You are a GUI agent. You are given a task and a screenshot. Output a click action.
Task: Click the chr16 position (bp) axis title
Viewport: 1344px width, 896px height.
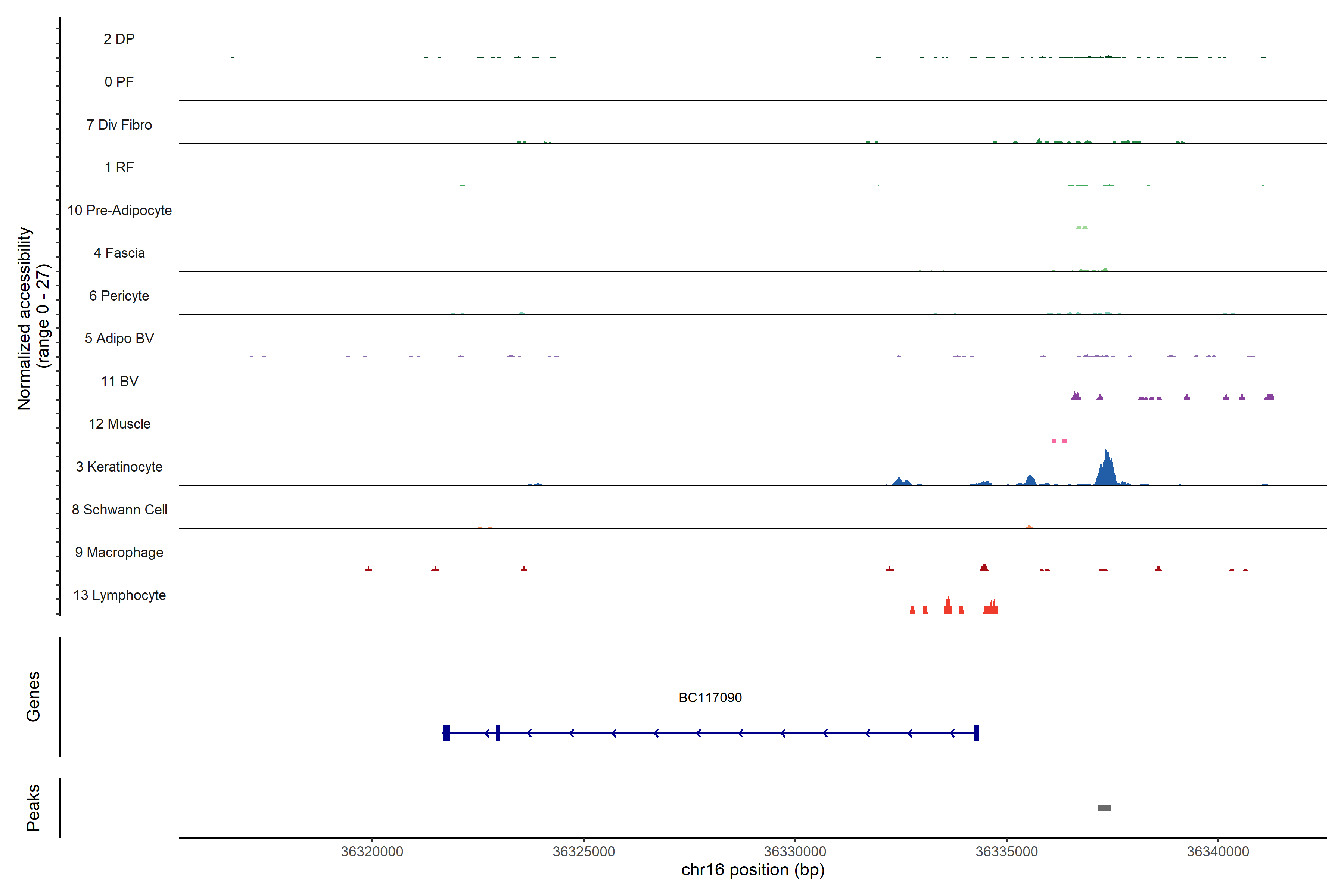(753, 870)
